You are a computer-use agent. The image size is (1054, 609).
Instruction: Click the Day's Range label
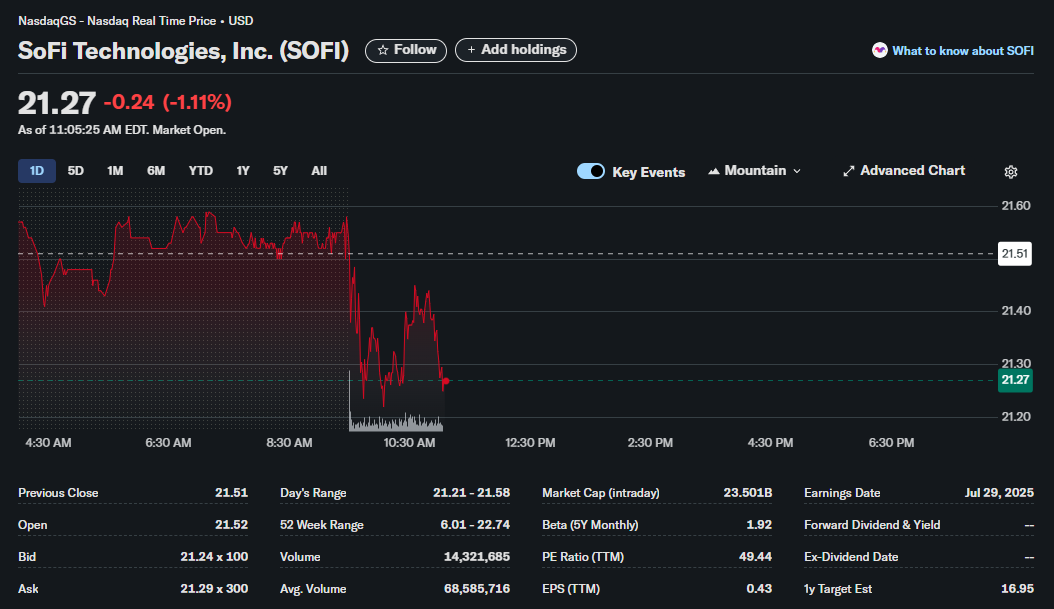click(x=313, y=493)
